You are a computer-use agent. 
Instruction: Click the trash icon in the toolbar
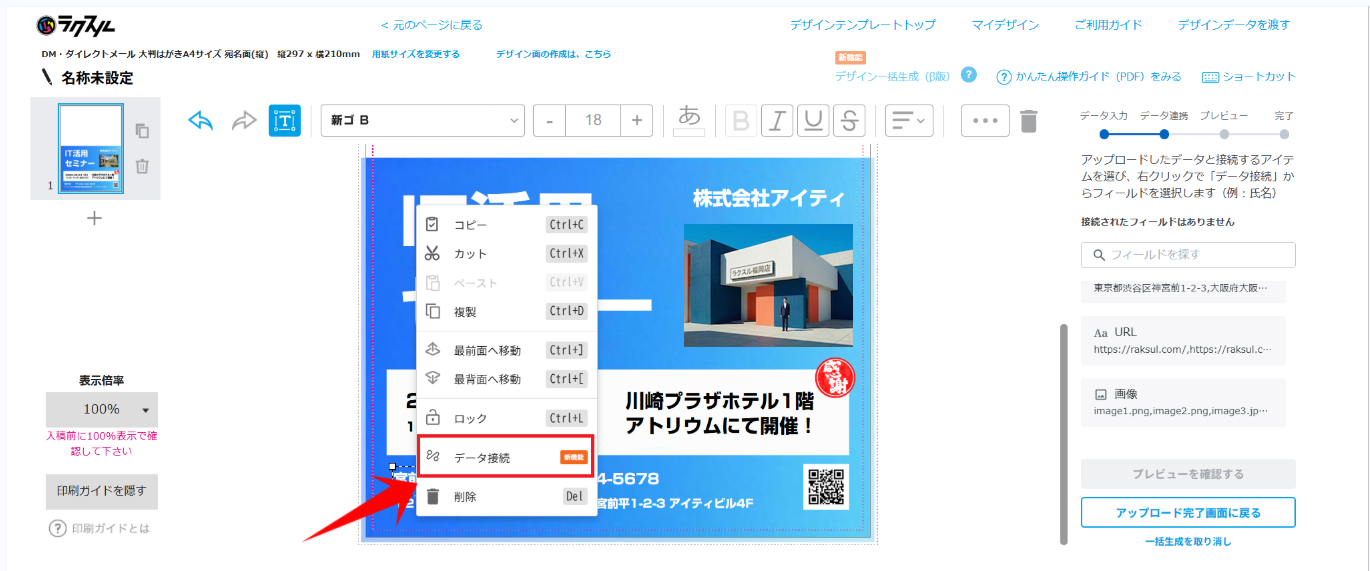(x=1029, y=121)
